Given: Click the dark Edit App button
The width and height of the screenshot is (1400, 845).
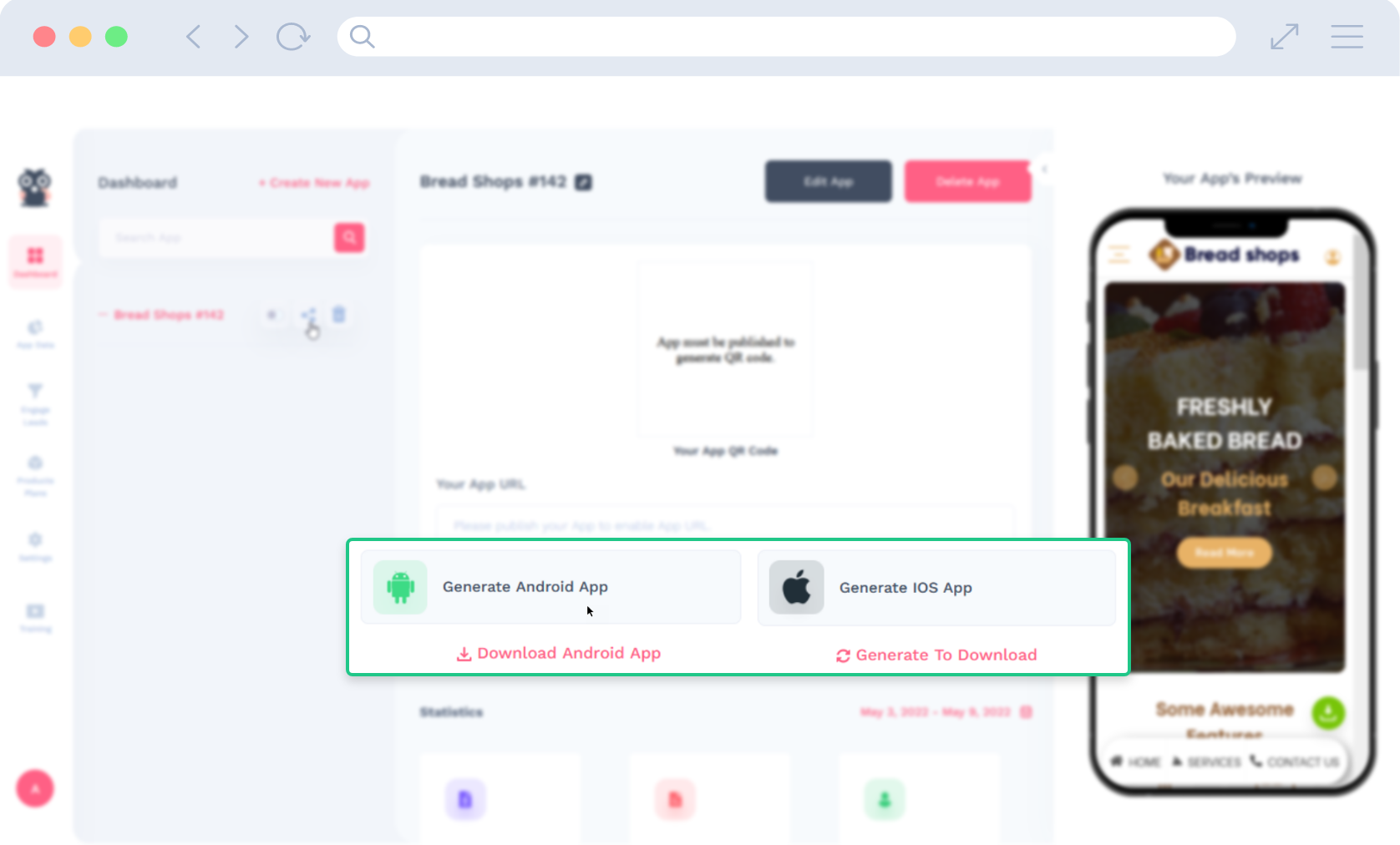Looking at the screenshot, I should click(x=828, y=181).
